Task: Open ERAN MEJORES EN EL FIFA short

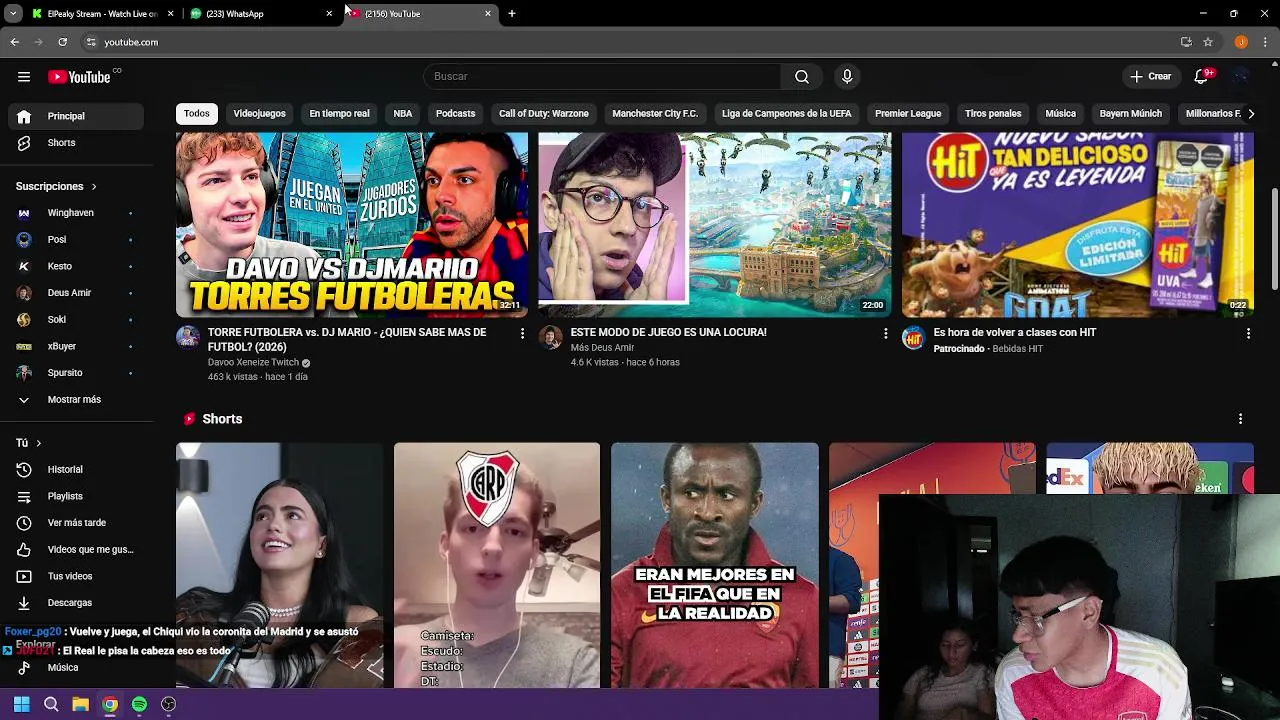Action: [715, 566]
